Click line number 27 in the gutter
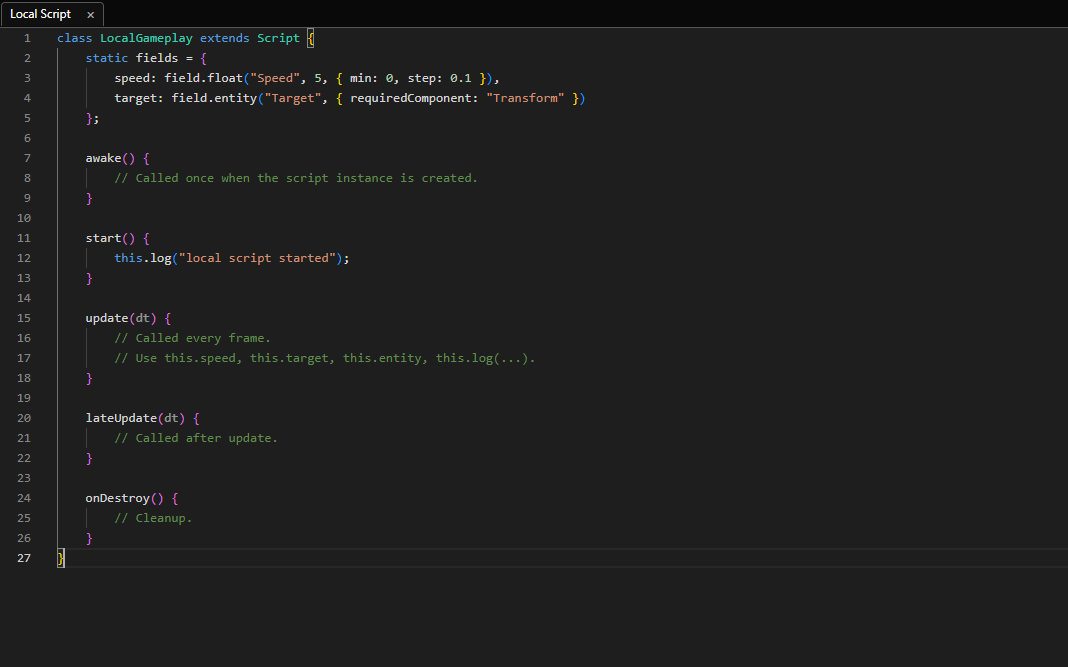Viewport: 1068px width, 667px height. [x=24, y=558]
